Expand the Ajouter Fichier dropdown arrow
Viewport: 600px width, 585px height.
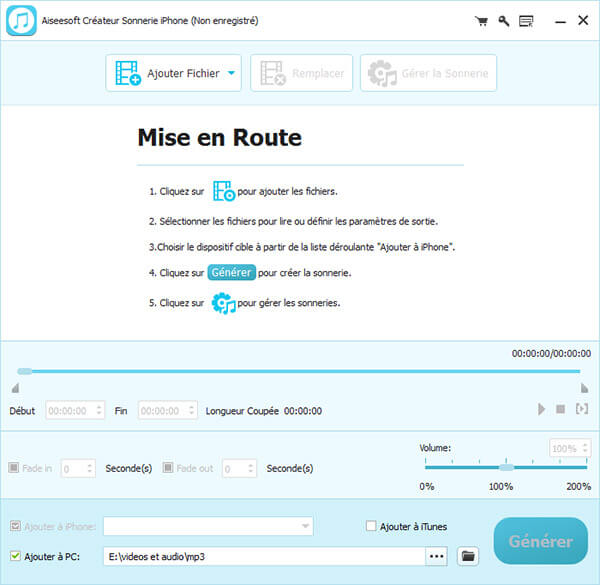pyautogui.click(x=231, y=73)
